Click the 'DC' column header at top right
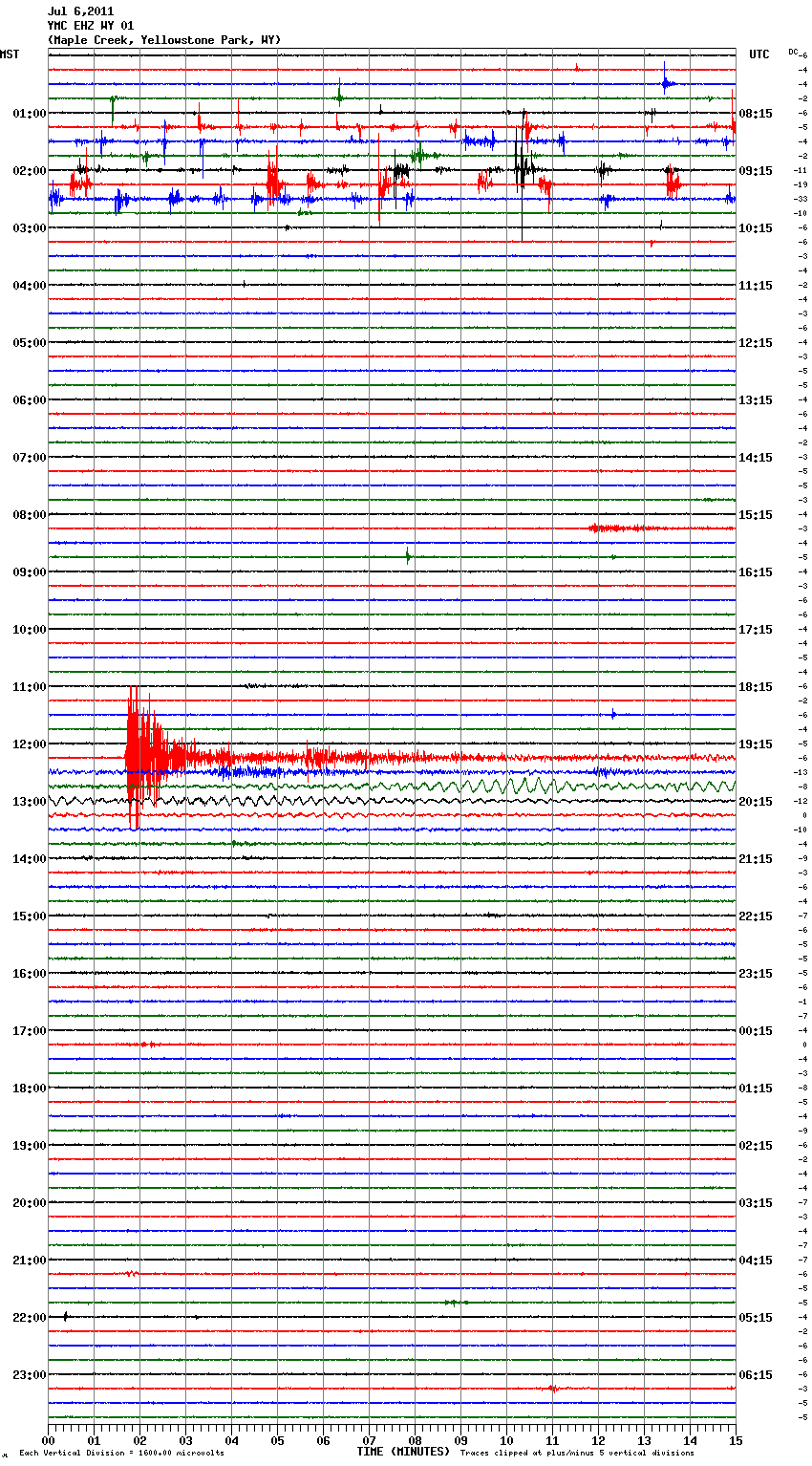The height and width of the screenshot is (1466, 812). pyautogui.click(x=793, y=52)
